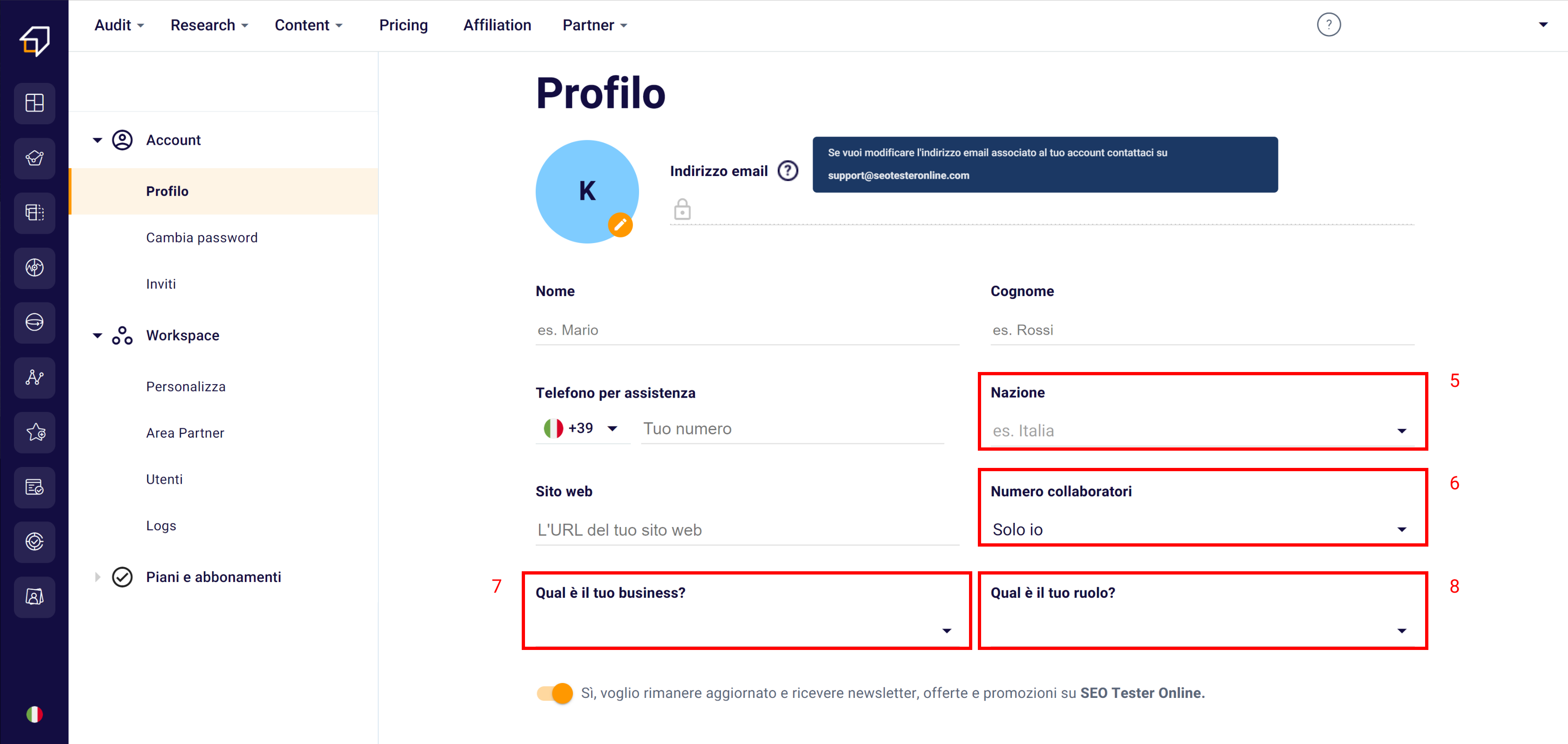Image resolution: width=1568 pixels, height=744 pixels.
Task: Click the help question mark in top bar
Action: pos(1328,25)
